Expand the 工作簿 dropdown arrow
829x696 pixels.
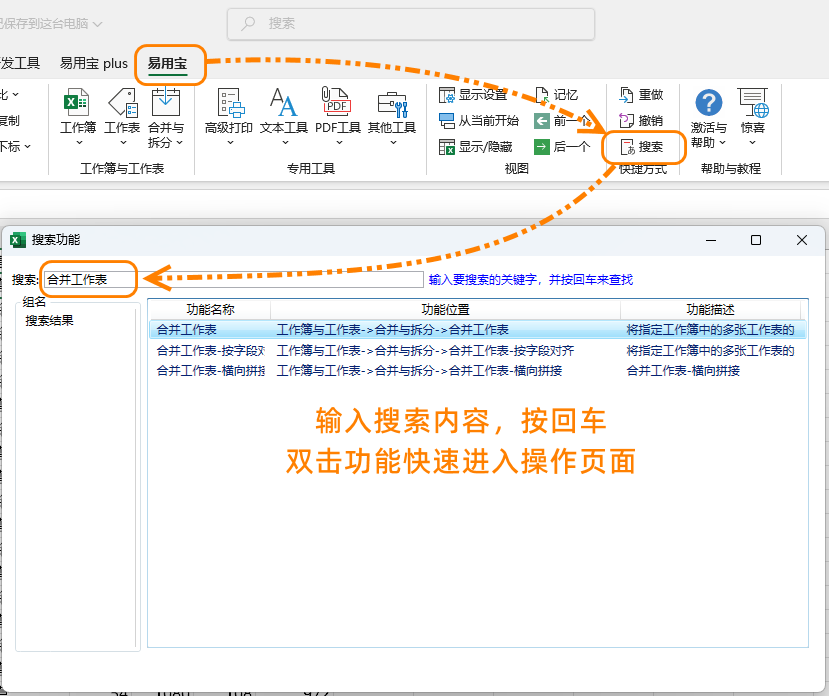click(79, 143)
